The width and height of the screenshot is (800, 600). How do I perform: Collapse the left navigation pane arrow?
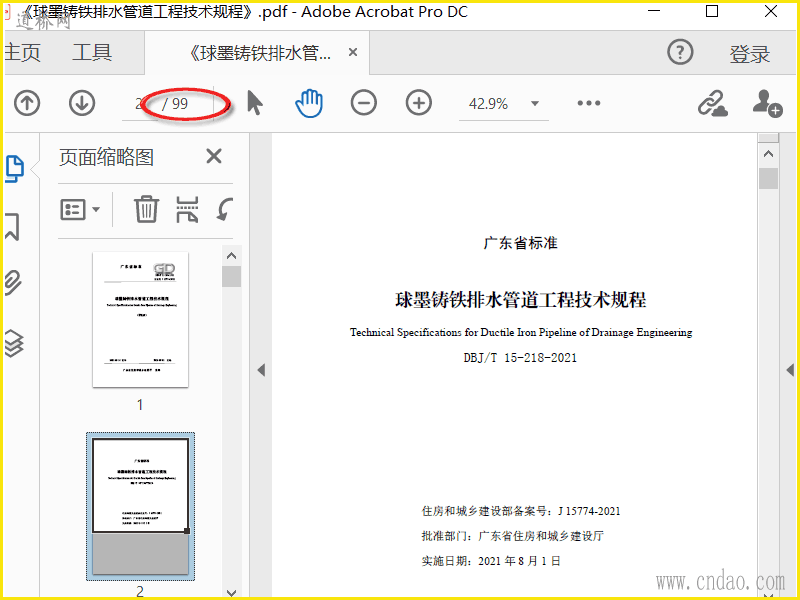[x=261, y=370]
